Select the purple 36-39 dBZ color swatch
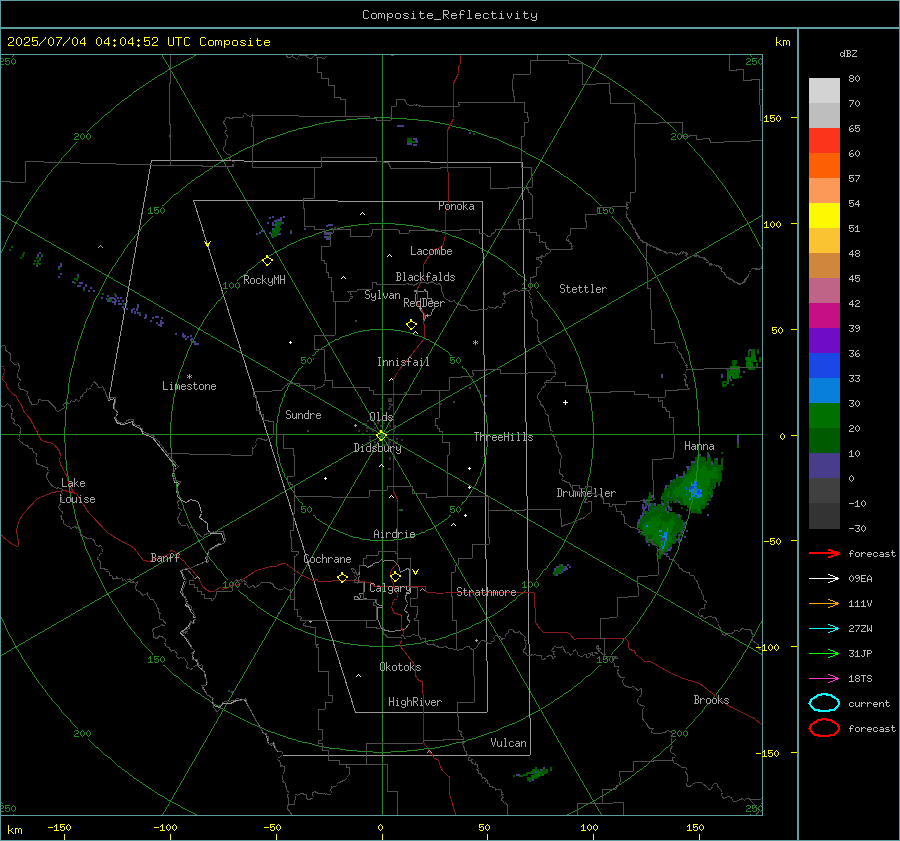The height and width of the screenshot is (841, 900). click(824, 340)
